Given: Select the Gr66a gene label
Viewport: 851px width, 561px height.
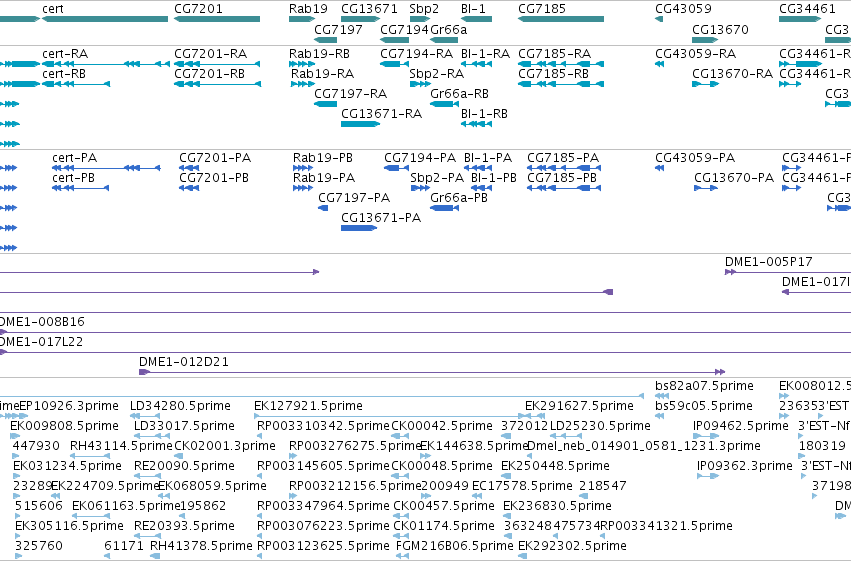Looking at the screenshot, I should click(x=448, y=29).
